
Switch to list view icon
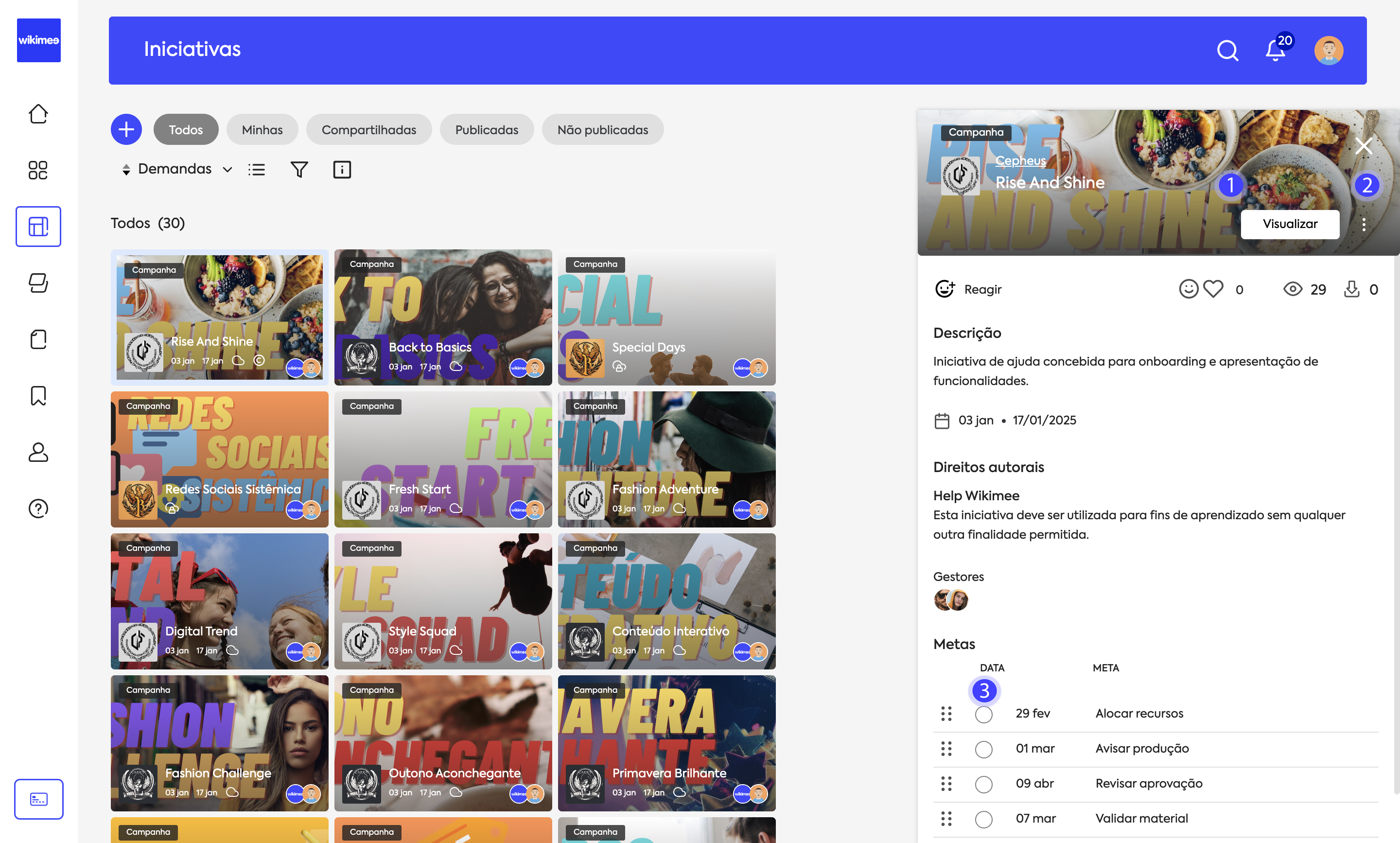pyautogui.click(x=257, y=169)
